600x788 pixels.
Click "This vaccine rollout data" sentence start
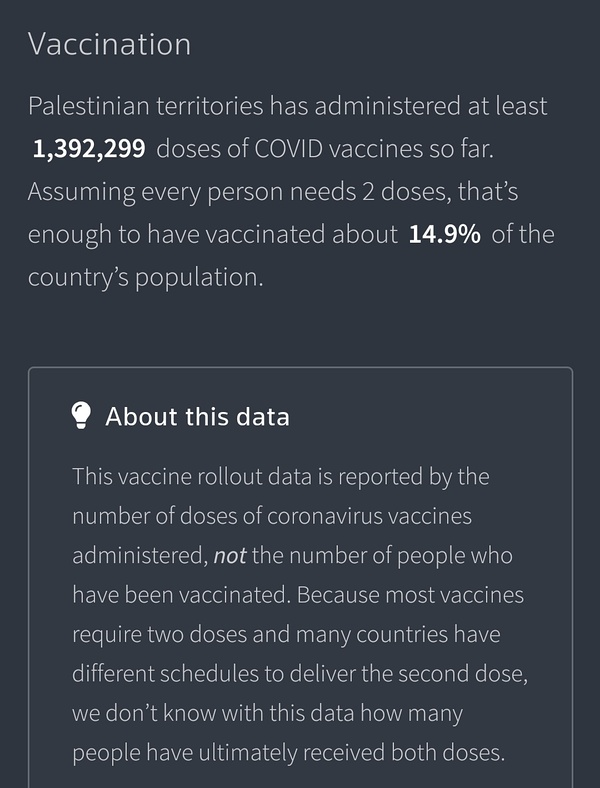point(186,476)
